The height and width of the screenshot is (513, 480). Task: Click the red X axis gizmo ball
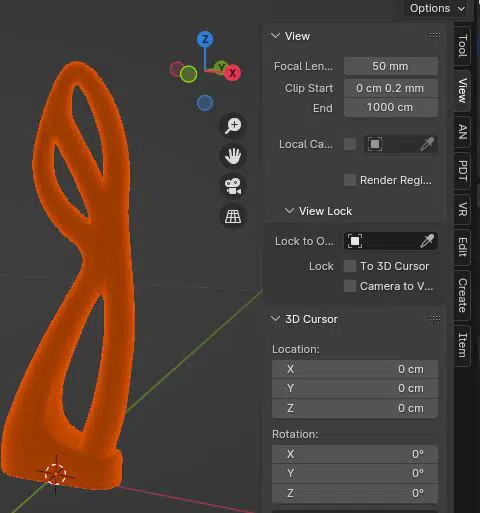(x=232, y=73)
